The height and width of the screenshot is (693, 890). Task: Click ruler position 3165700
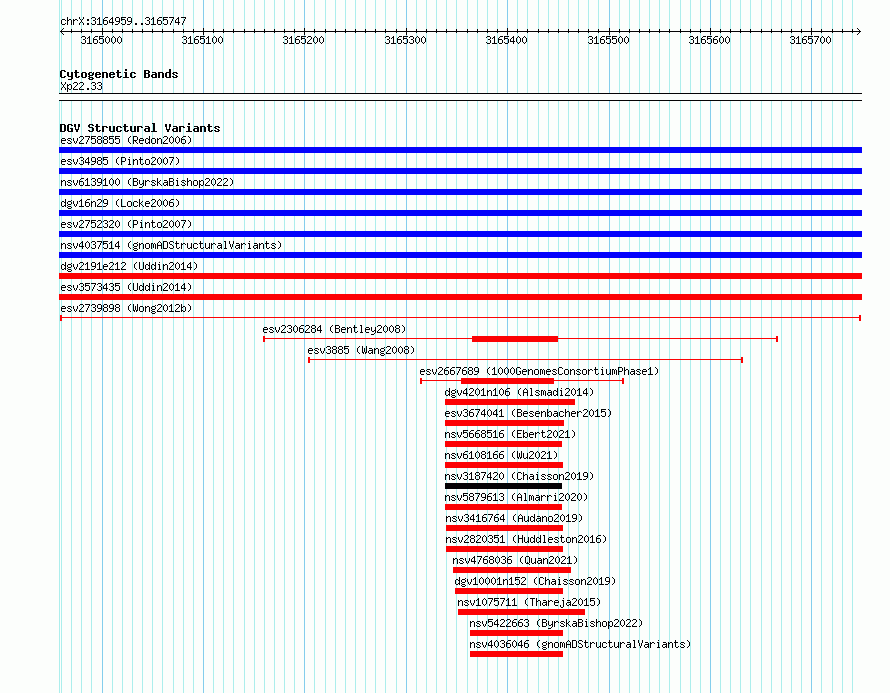coord(811,40)
